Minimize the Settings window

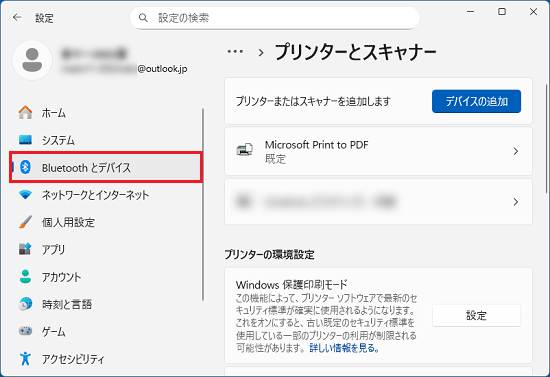tap(470, 12)
